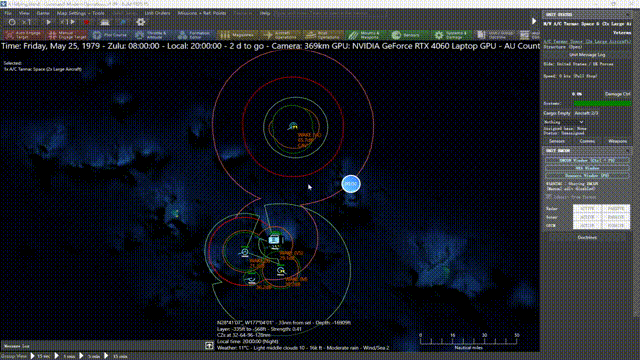Viewport: 640px width, 360px height.
Task: Click the x1 time compression indicator
Action: 27,22
